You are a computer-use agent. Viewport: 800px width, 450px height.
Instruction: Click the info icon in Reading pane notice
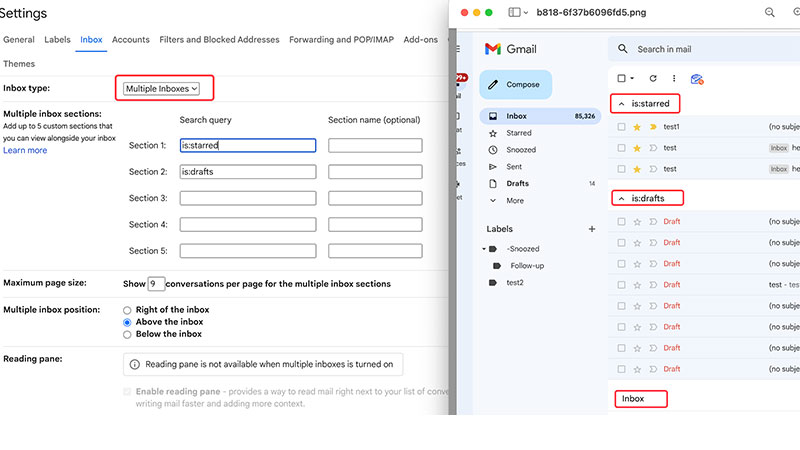point(135,365)
